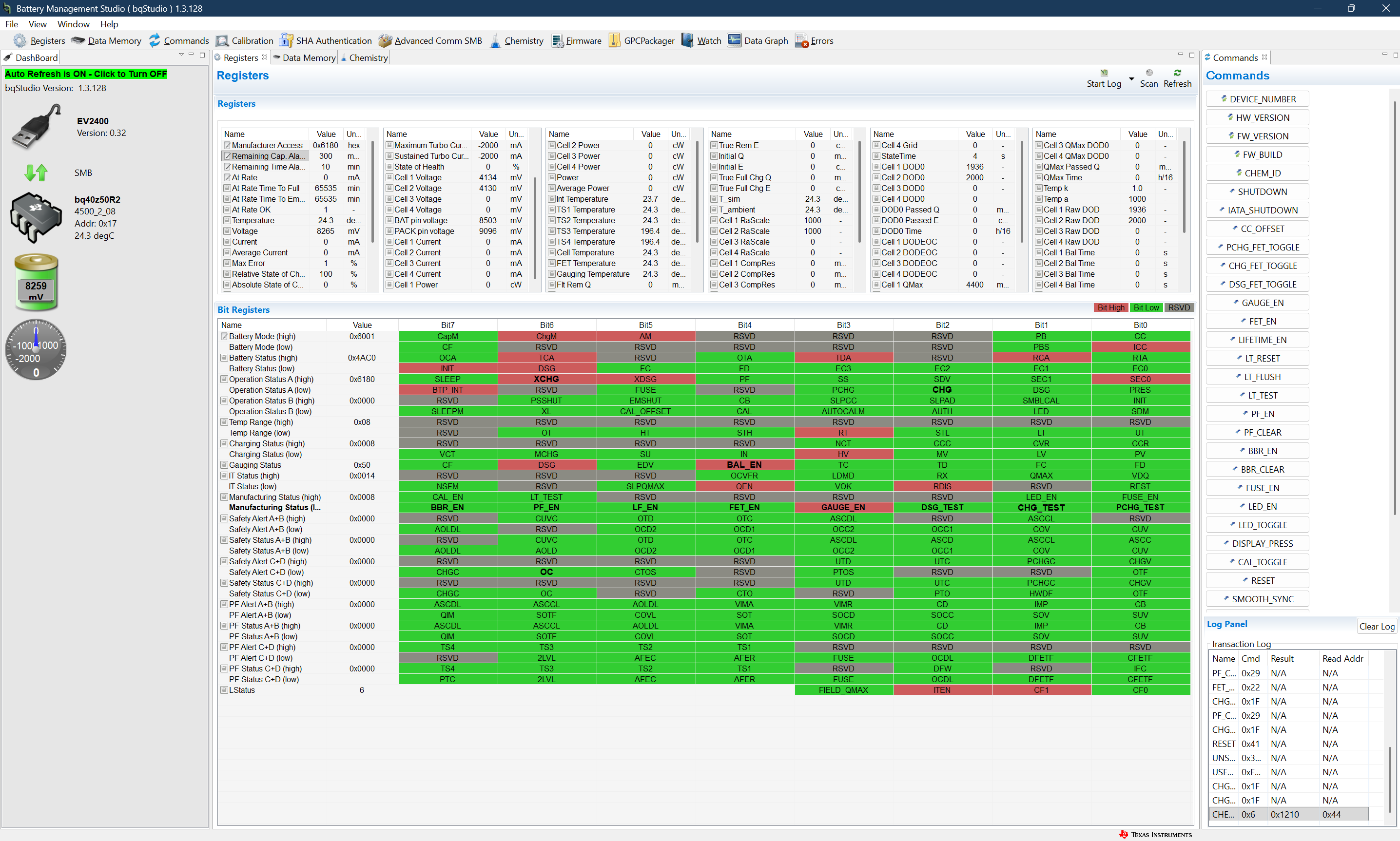This screenshot has height=841, width=1400.
Task: Launch the GPCPackager tool
Action: pos(641,41)
